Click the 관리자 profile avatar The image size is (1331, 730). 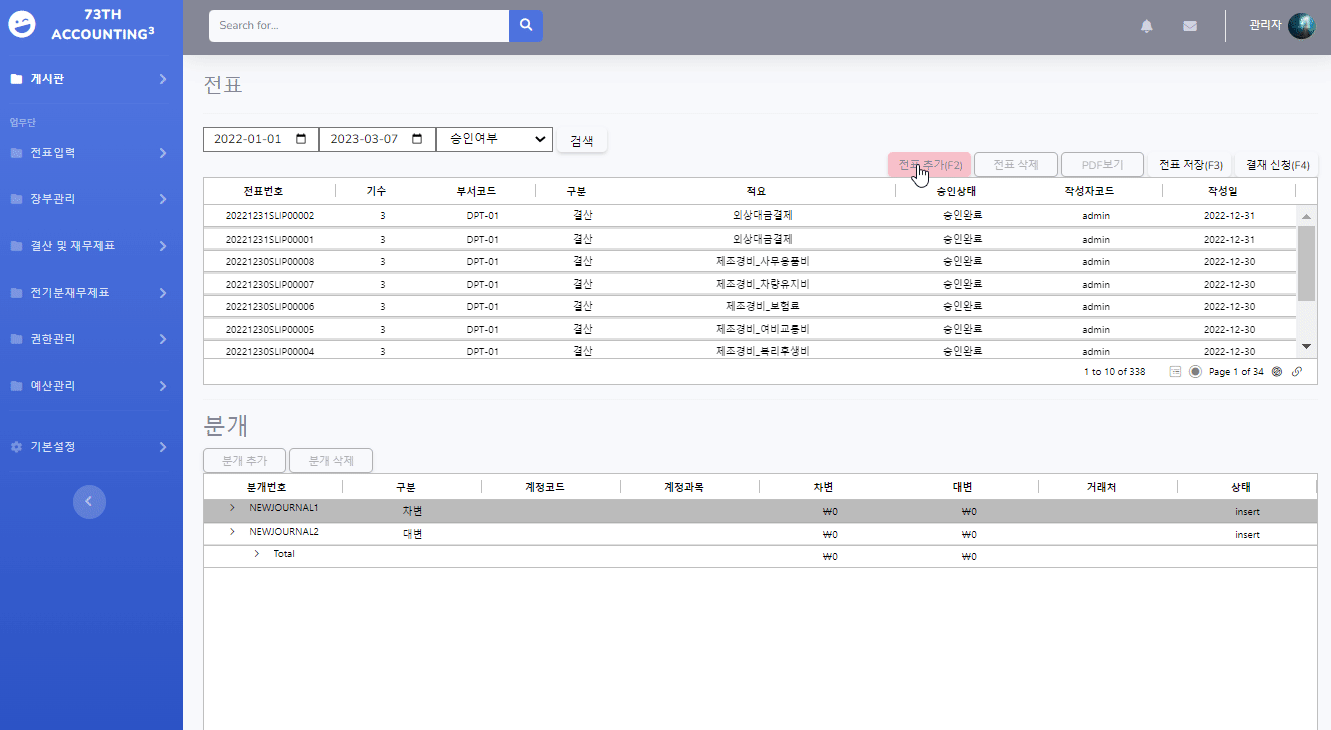click(1301, 25)
